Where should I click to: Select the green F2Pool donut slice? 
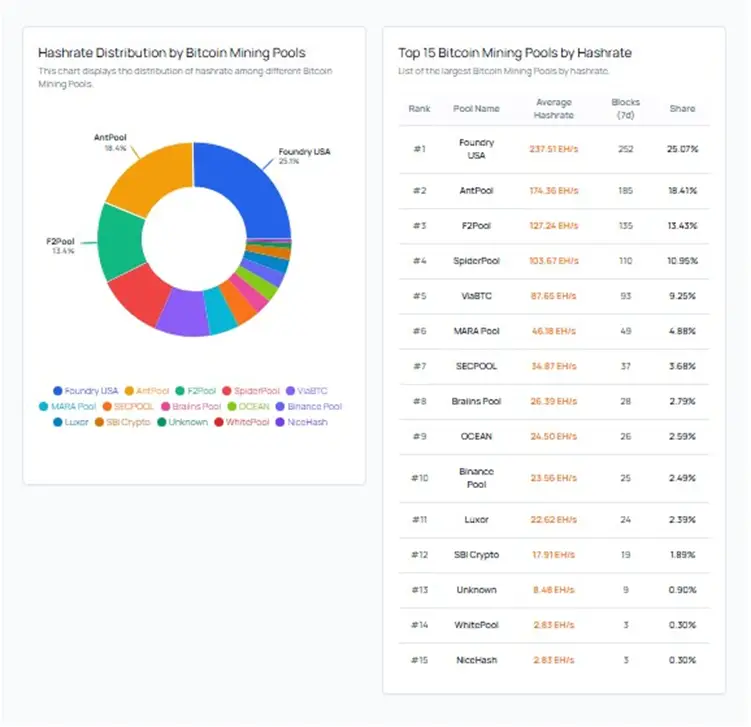121,242
